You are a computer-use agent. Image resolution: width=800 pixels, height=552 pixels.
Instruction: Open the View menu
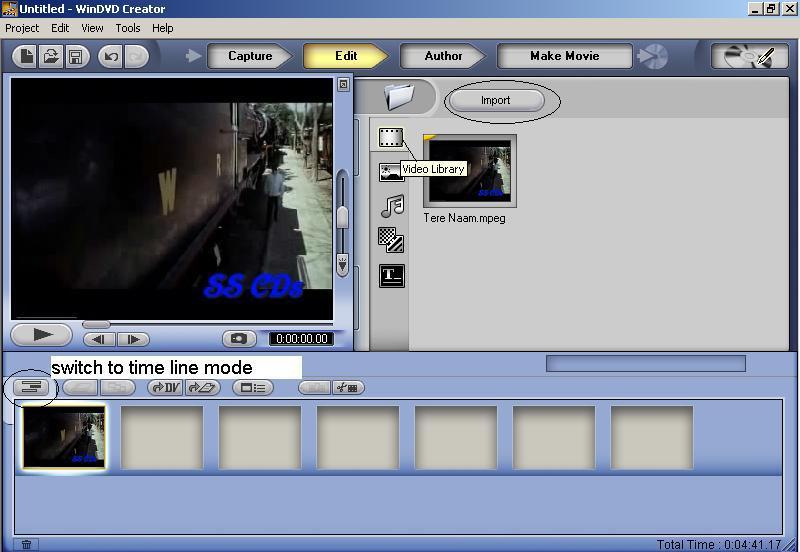tap(92, 28)
